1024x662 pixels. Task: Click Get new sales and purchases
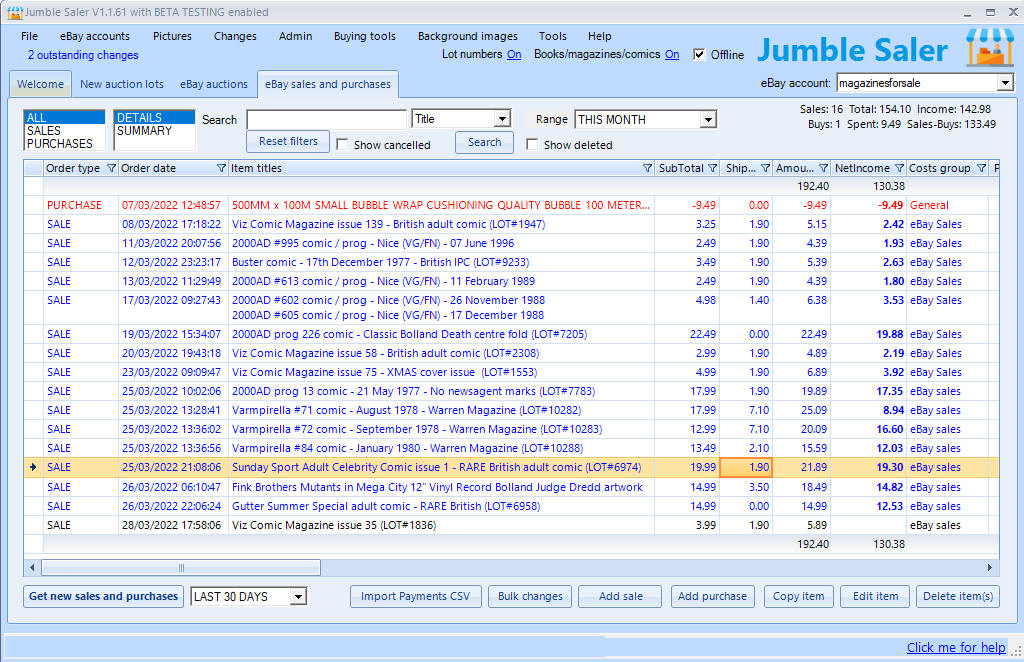point(103,596)
